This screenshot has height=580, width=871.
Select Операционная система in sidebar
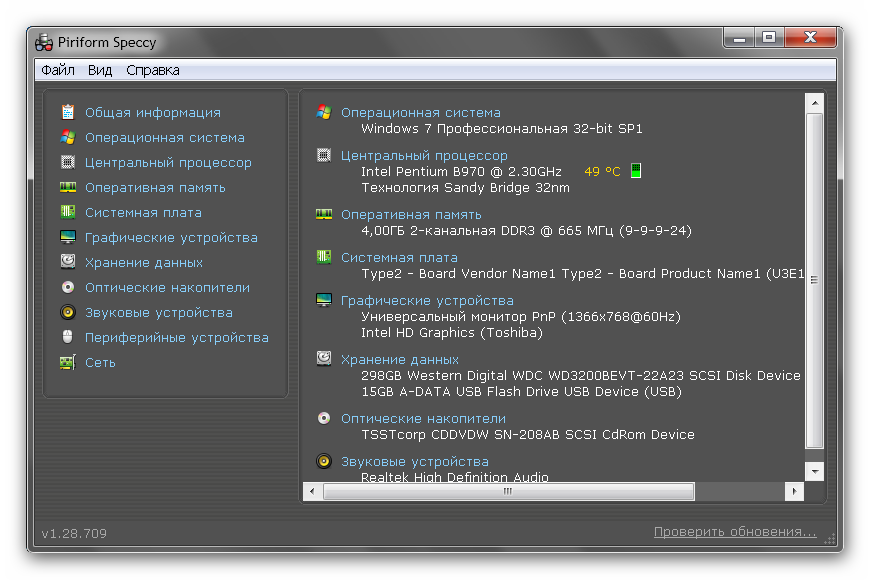click(x=164, y=138)
